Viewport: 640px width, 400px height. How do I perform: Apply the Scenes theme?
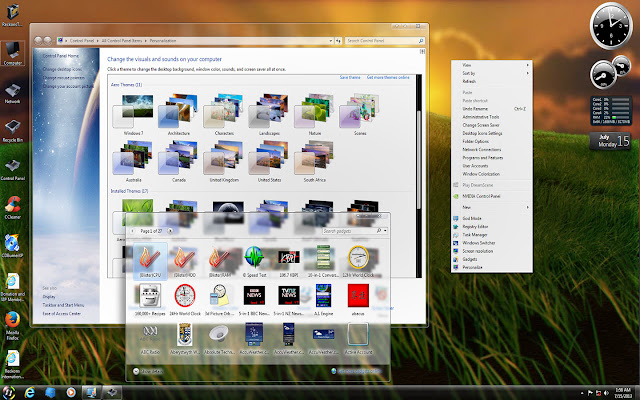360,115
